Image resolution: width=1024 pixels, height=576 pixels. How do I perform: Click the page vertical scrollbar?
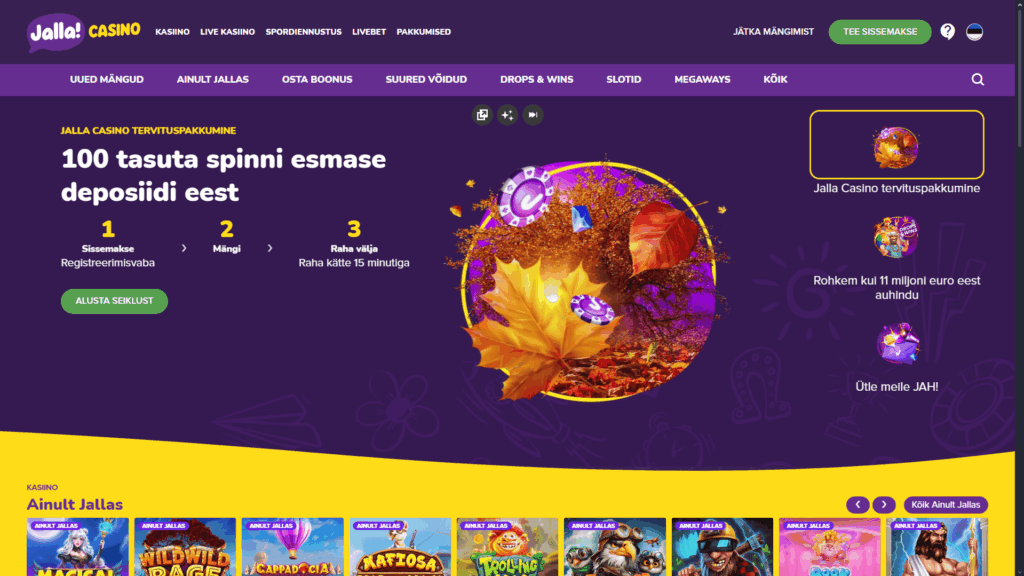(1019, 288)
